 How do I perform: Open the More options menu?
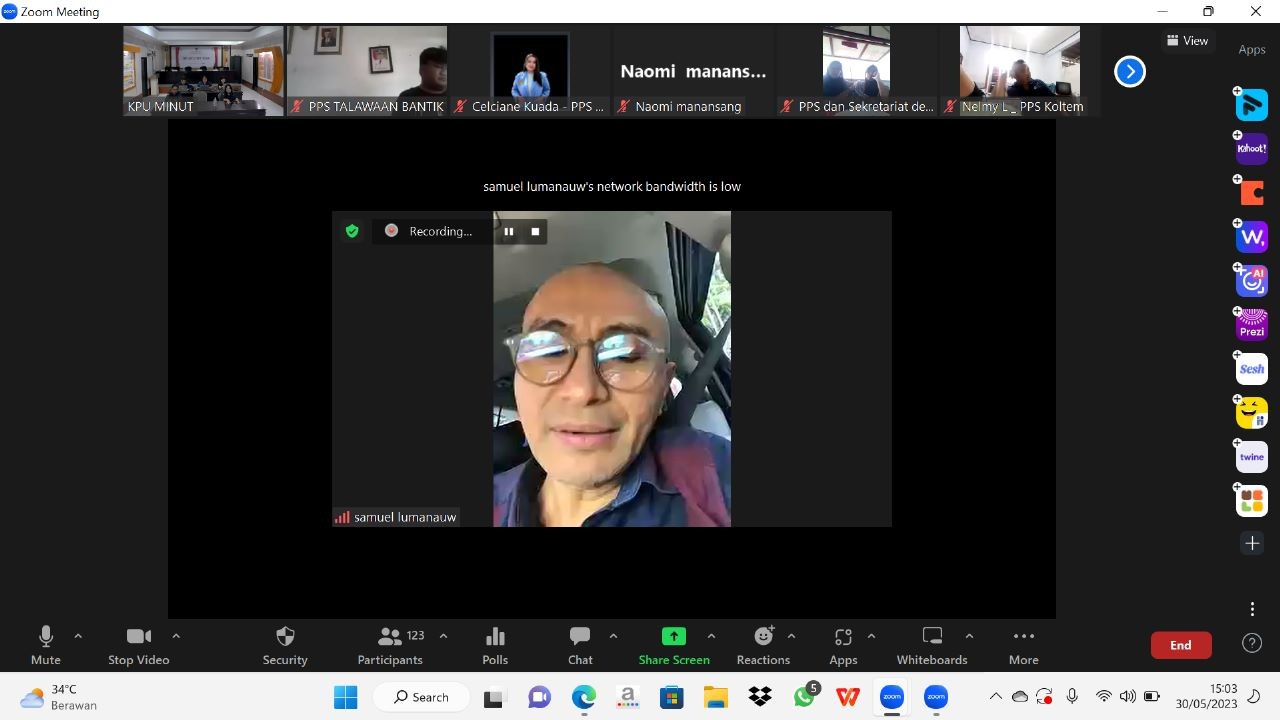click(1023, 645)
